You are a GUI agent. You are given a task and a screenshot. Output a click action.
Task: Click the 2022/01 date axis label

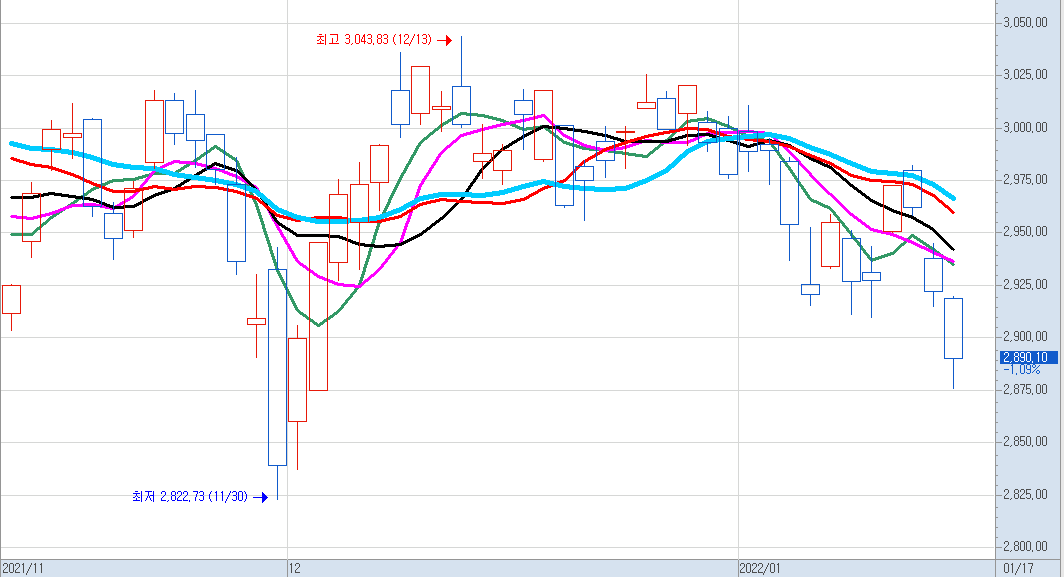(x=760, y=569)
